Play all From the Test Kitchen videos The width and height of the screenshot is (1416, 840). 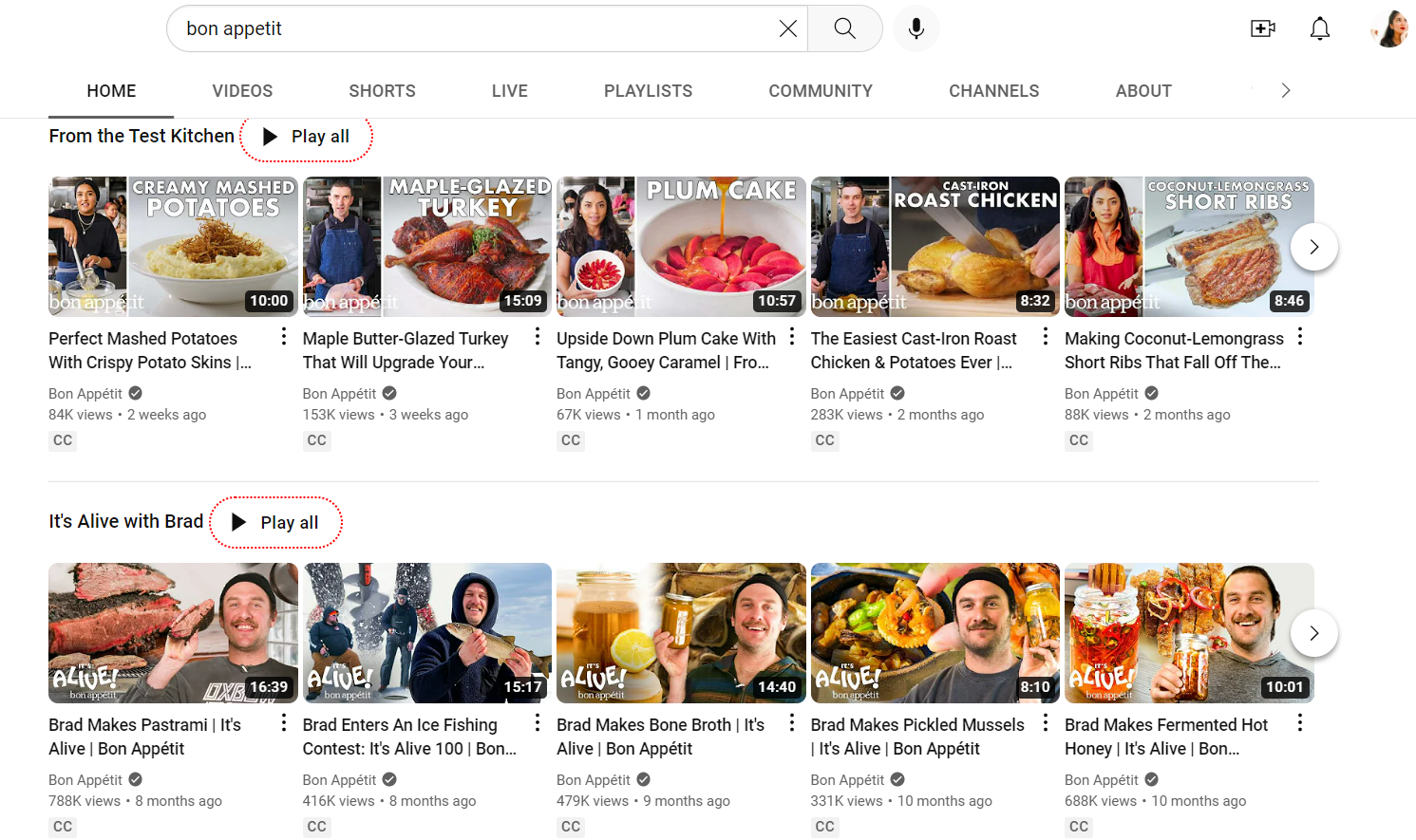307,137
